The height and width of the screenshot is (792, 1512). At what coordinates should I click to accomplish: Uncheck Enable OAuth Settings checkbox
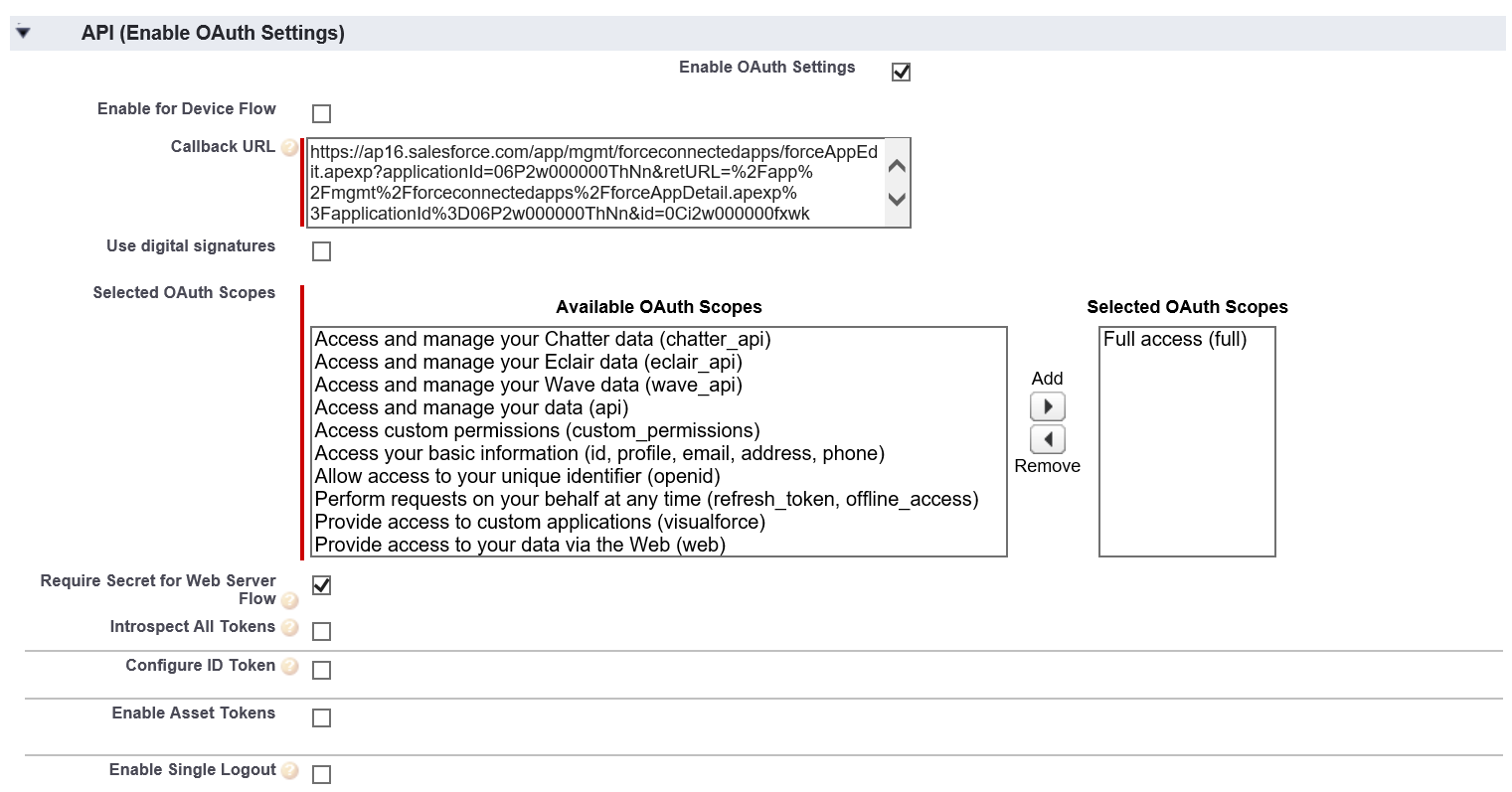[x=901, y=72]
